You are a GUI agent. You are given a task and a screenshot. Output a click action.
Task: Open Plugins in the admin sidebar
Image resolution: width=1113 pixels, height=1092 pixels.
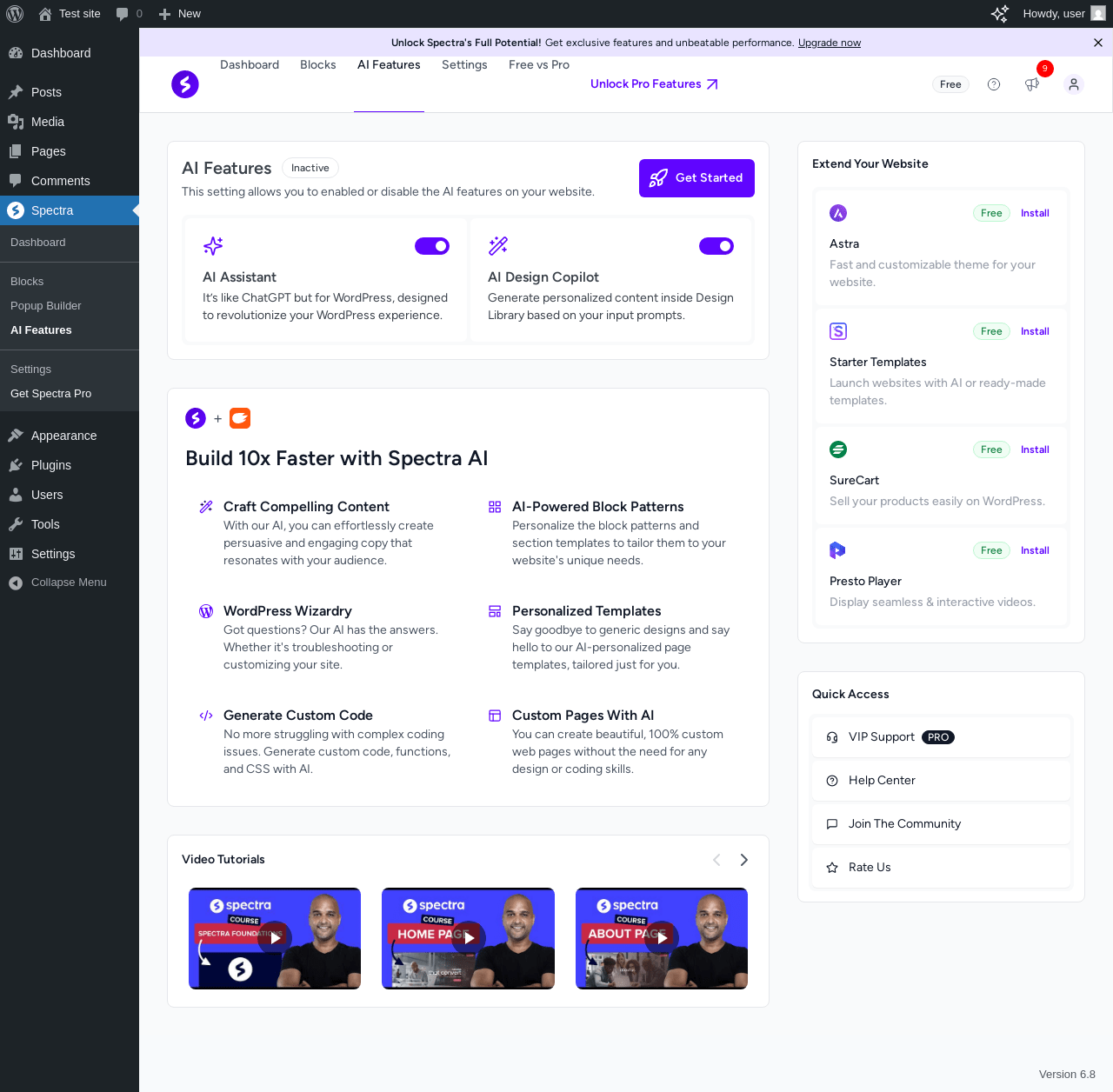[70, 465]
